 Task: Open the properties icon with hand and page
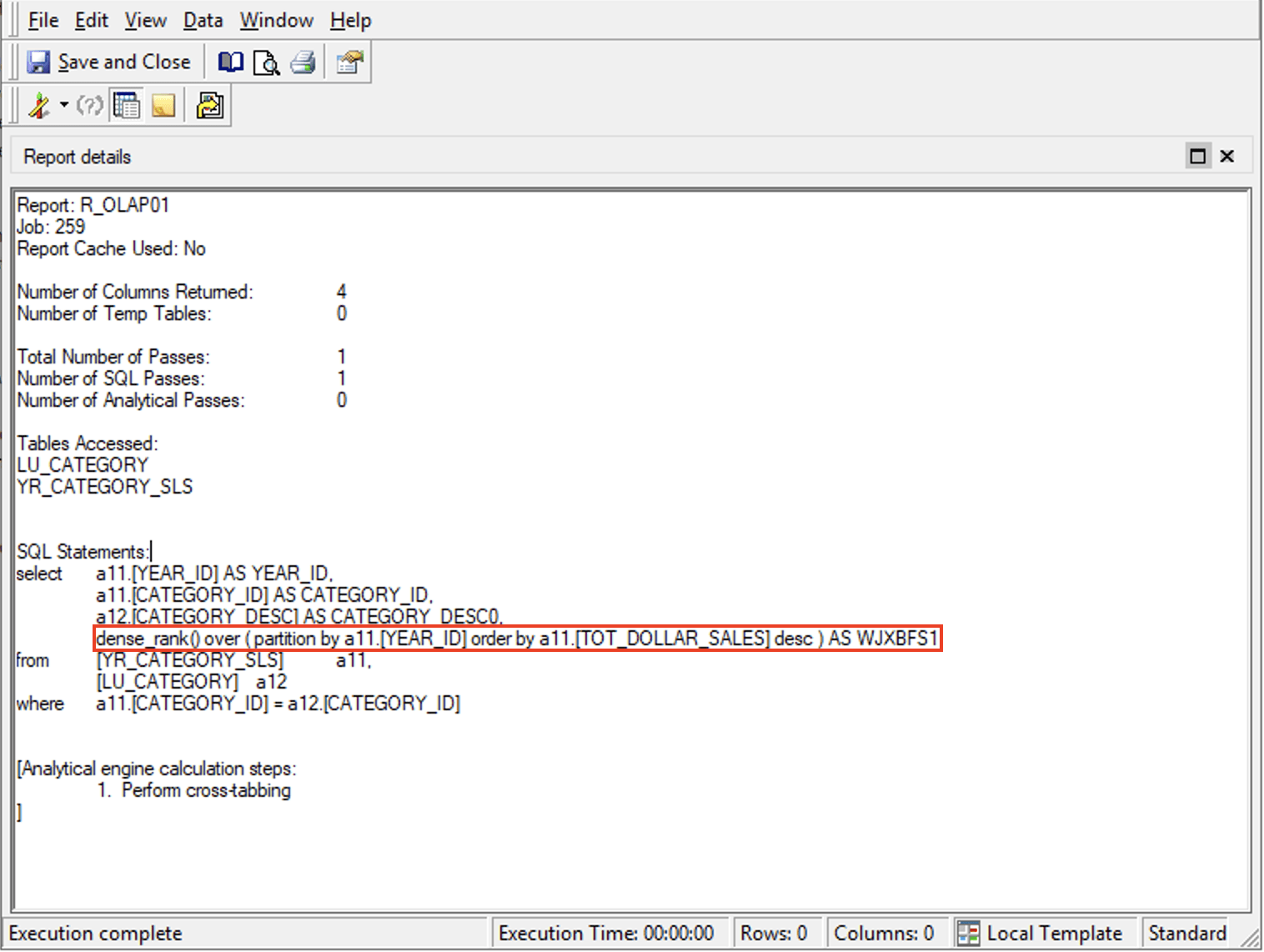[x=349, y=63]
